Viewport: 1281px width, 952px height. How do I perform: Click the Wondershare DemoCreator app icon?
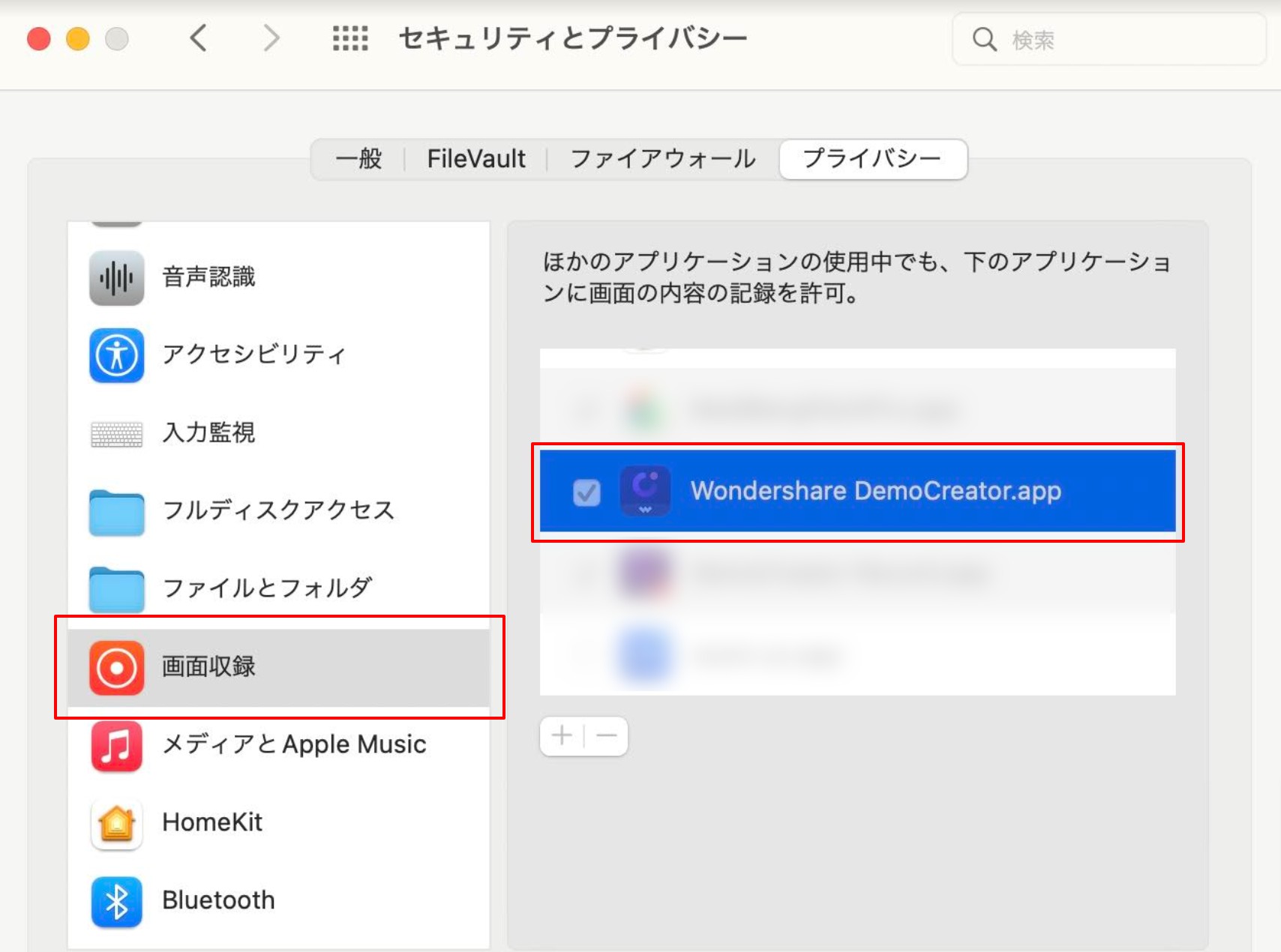645,491
